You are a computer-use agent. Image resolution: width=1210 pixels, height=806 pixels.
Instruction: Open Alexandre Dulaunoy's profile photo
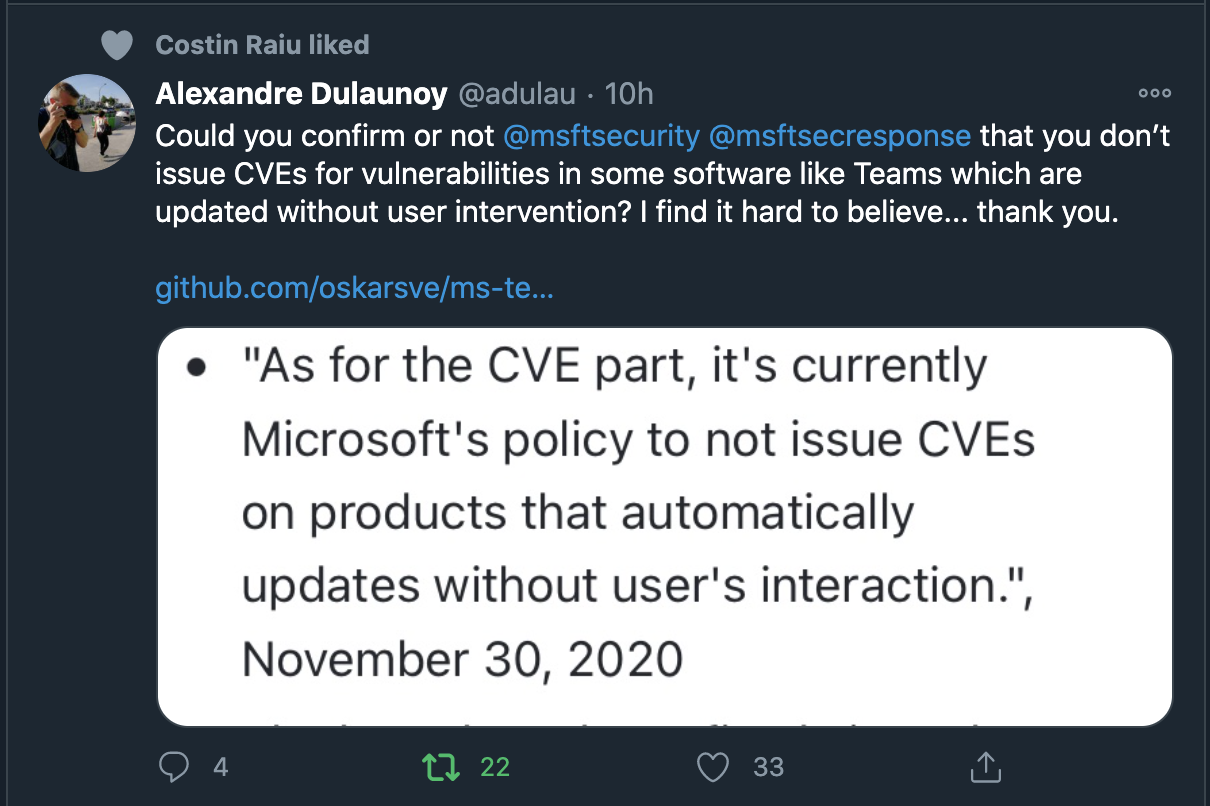[86, 123]
